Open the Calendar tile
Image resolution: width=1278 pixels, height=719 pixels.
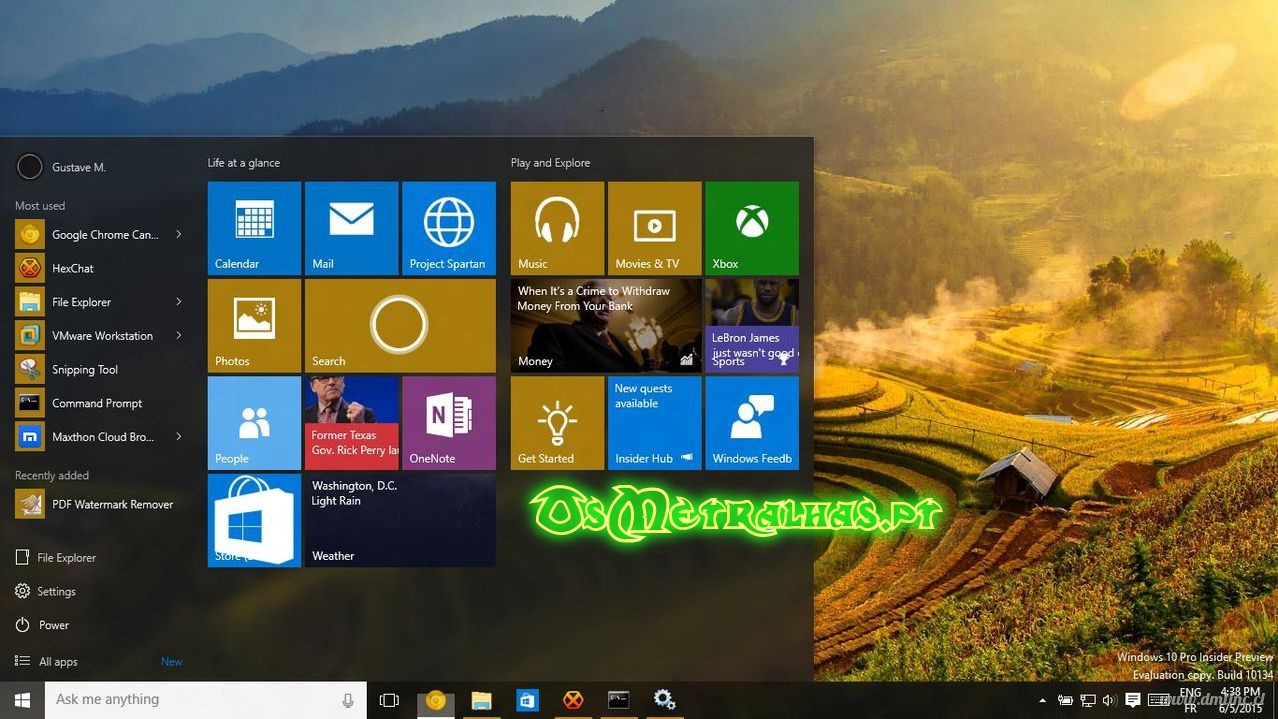coord(254,228)
